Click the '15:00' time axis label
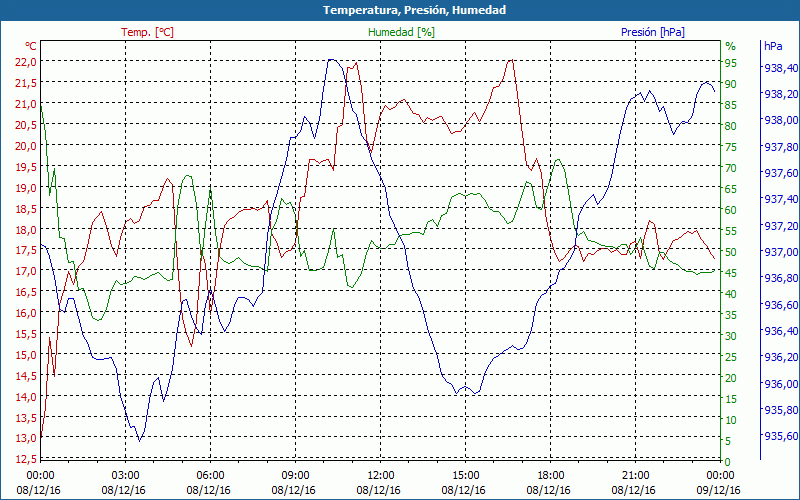 point(466,476)
